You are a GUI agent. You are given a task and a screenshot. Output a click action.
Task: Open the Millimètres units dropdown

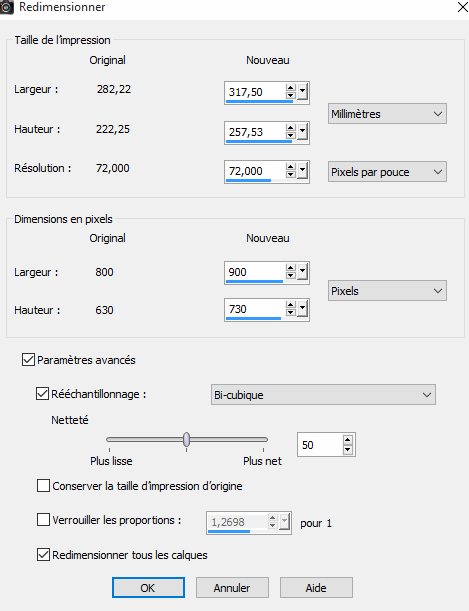coord(387,114)
